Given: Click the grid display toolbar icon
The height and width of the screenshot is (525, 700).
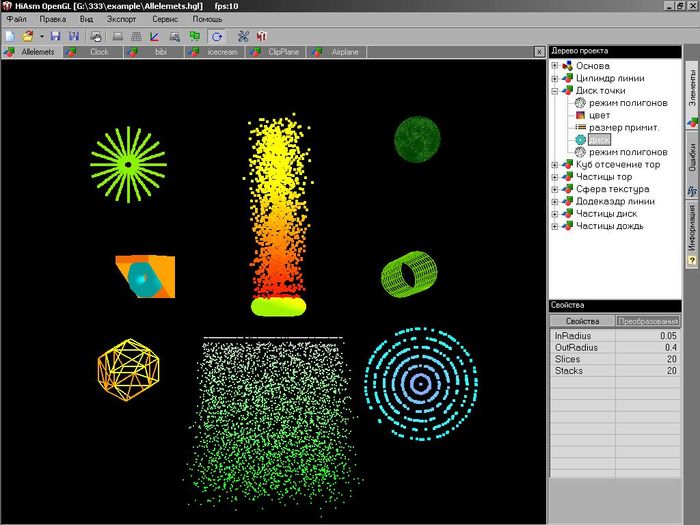Looking at the screenshot, I should 136,37.
